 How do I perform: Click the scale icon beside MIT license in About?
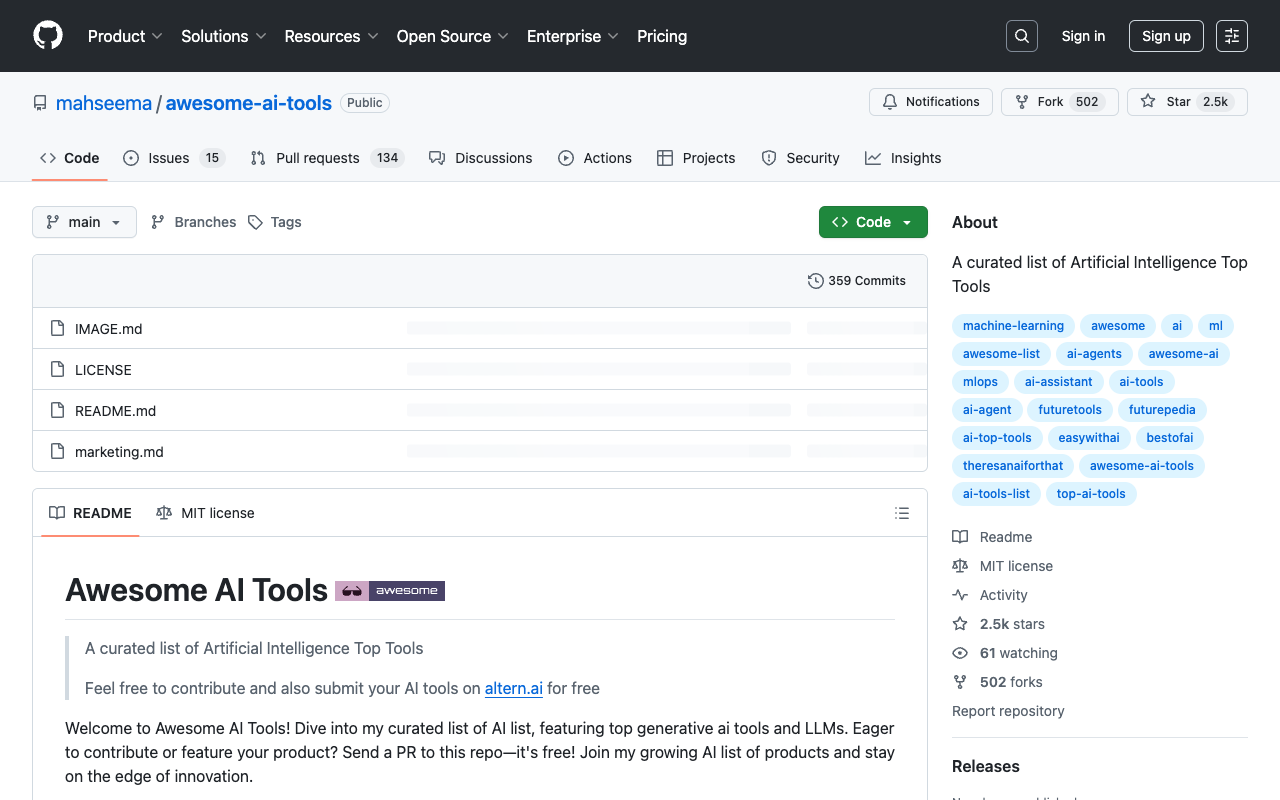(x=960, y=566)
